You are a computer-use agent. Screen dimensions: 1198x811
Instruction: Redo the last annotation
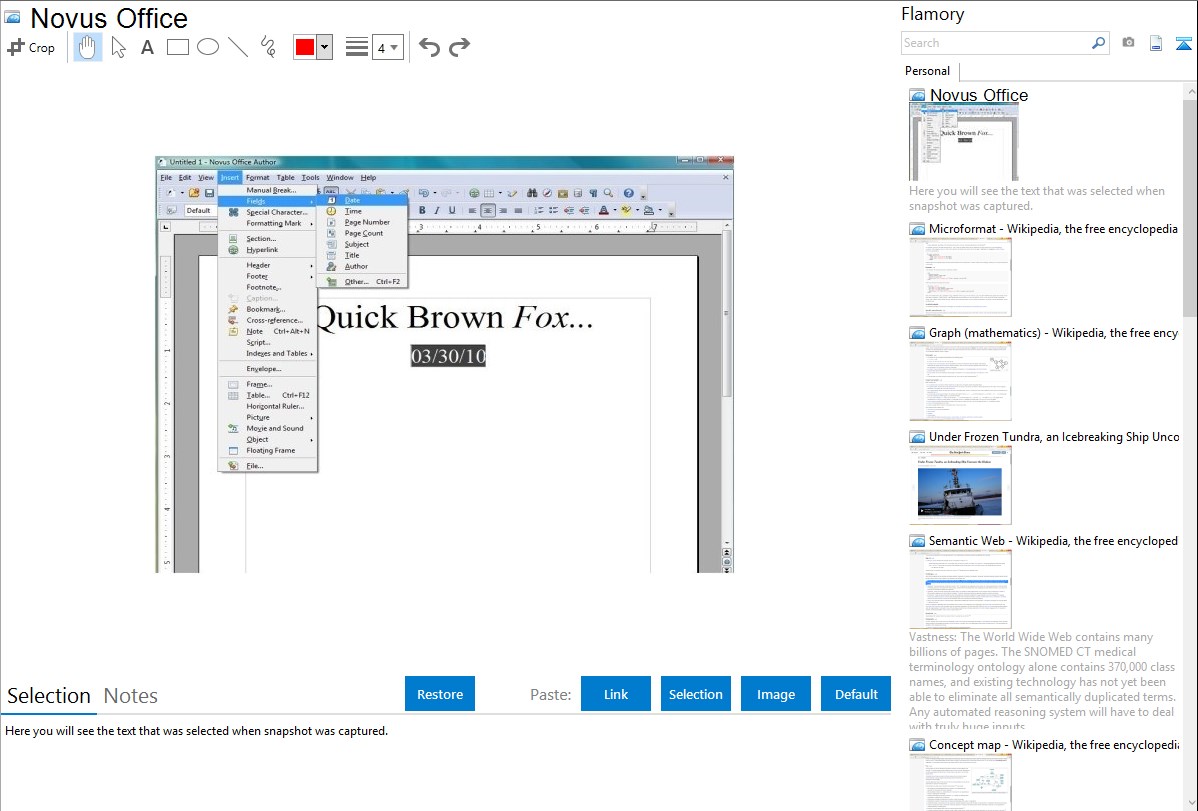click(x=459, y=47)
